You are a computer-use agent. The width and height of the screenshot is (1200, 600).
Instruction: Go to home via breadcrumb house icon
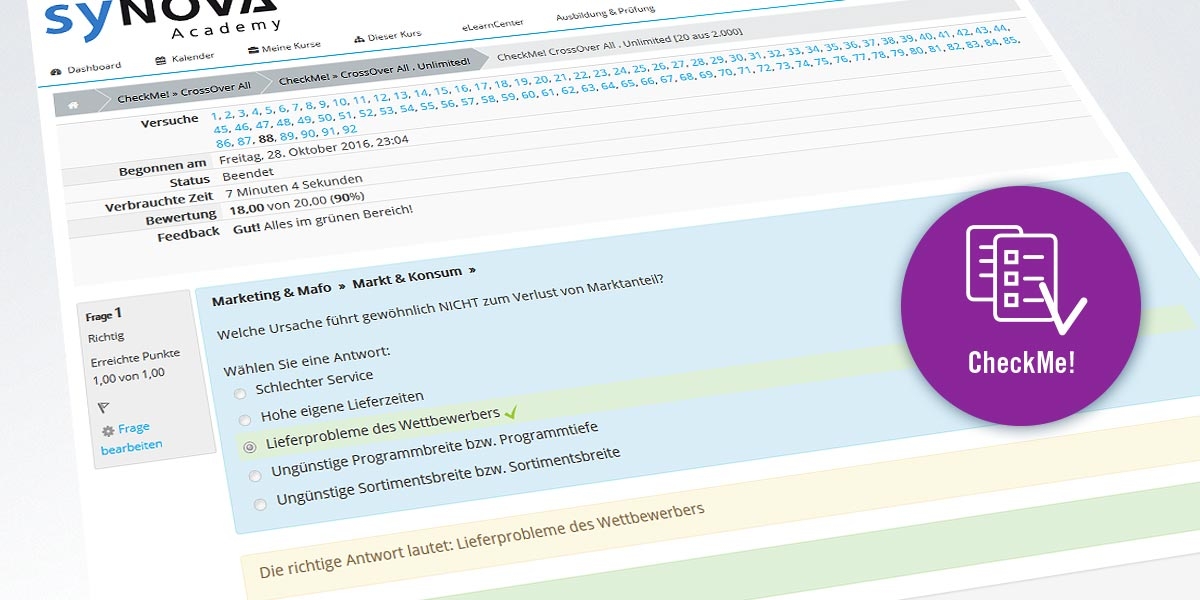click(x=72, y=106)
